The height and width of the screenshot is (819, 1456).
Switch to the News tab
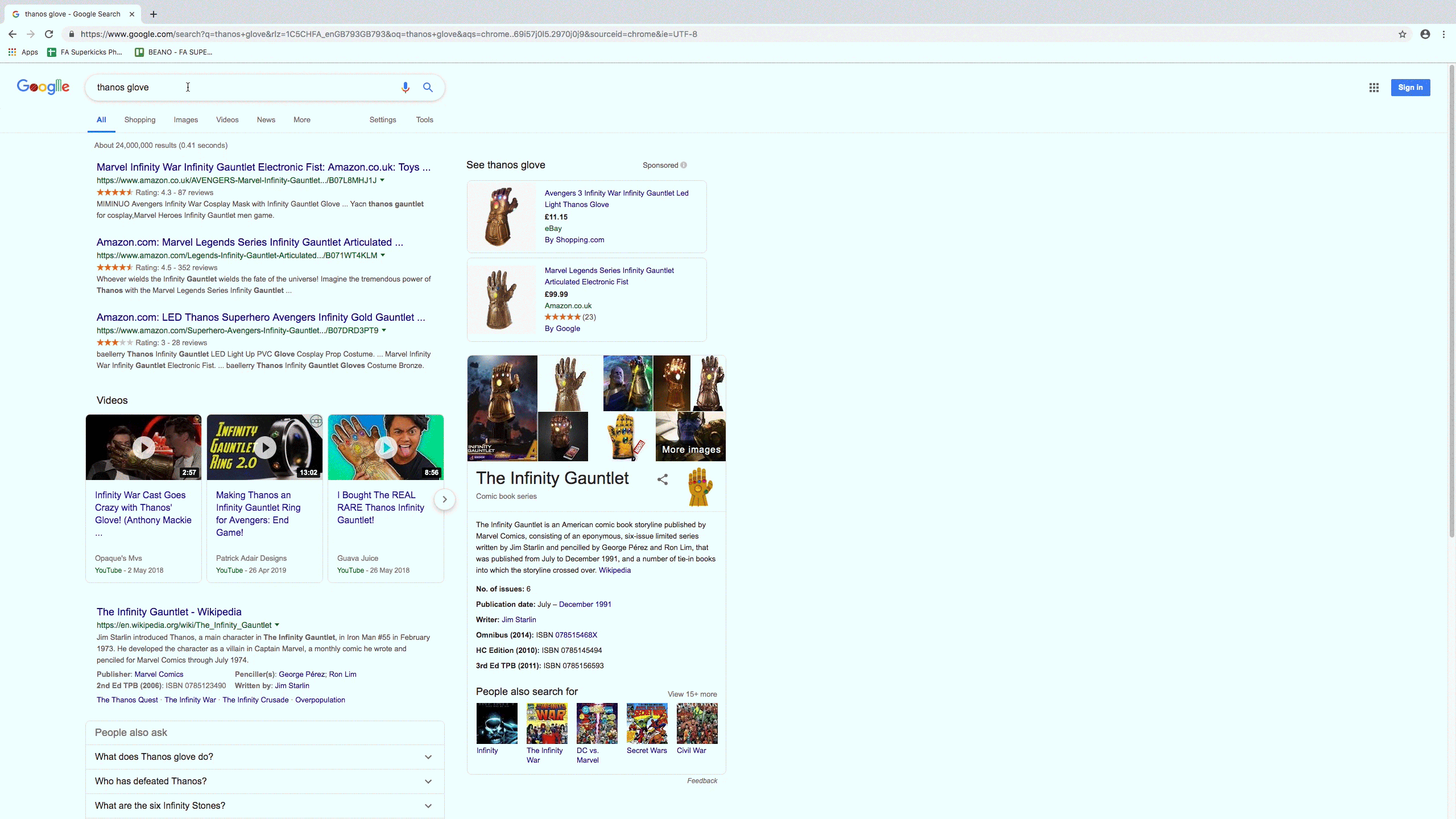(266, 120)
